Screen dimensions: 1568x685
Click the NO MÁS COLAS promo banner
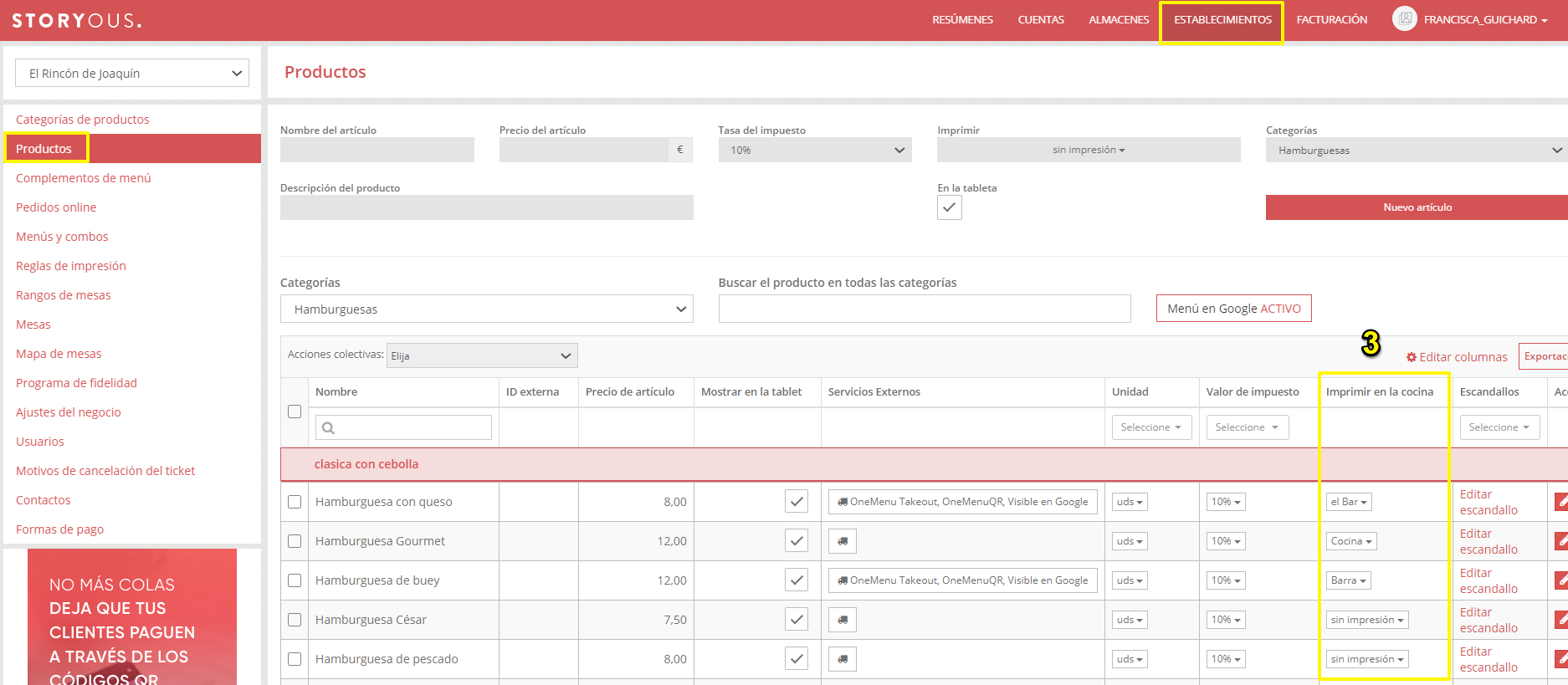pyautogui.click(x=132, y=617)
